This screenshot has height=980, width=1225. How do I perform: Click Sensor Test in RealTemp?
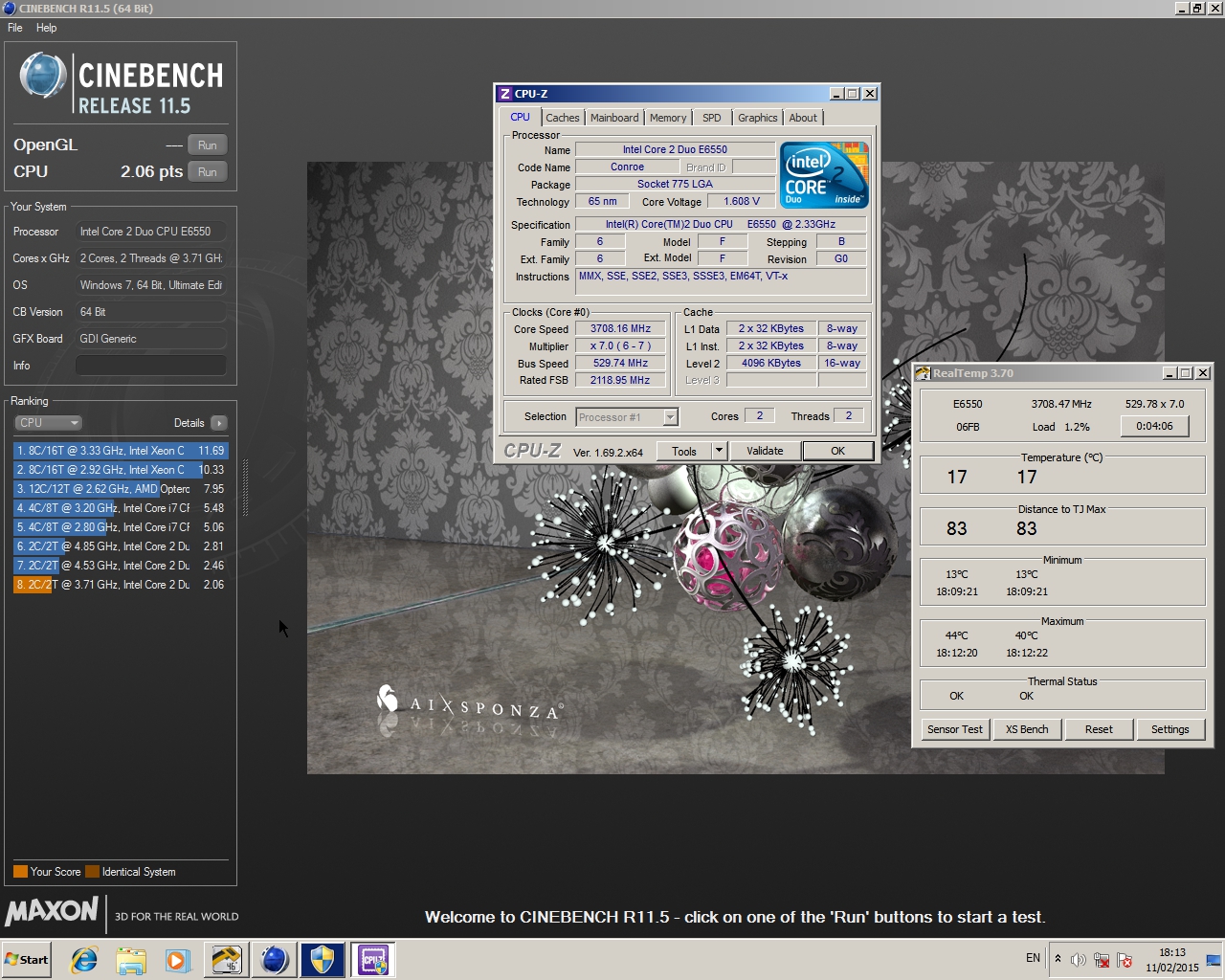pos(955,729)
